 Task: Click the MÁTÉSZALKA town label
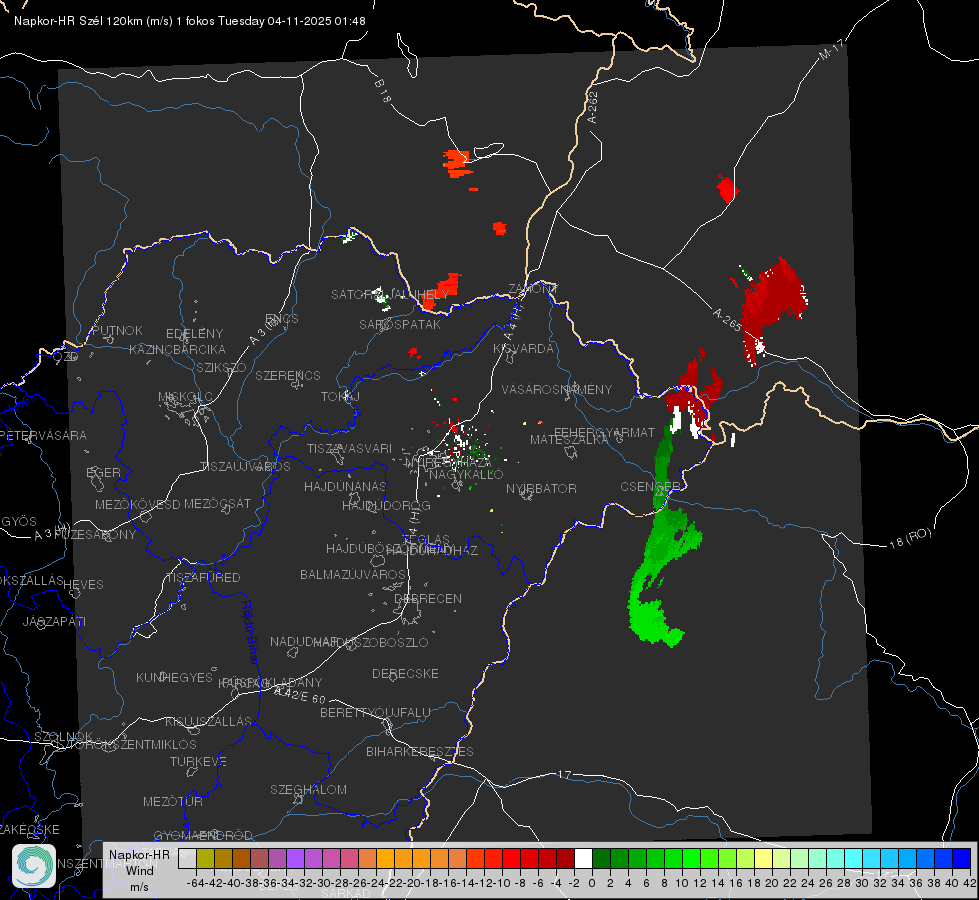(569, 440)
